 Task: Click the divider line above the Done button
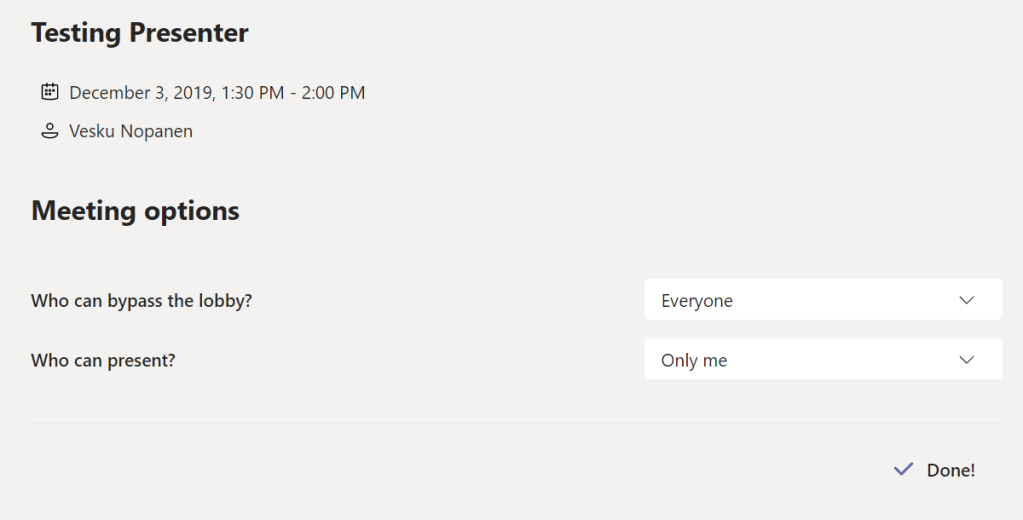tap(516, 424)
